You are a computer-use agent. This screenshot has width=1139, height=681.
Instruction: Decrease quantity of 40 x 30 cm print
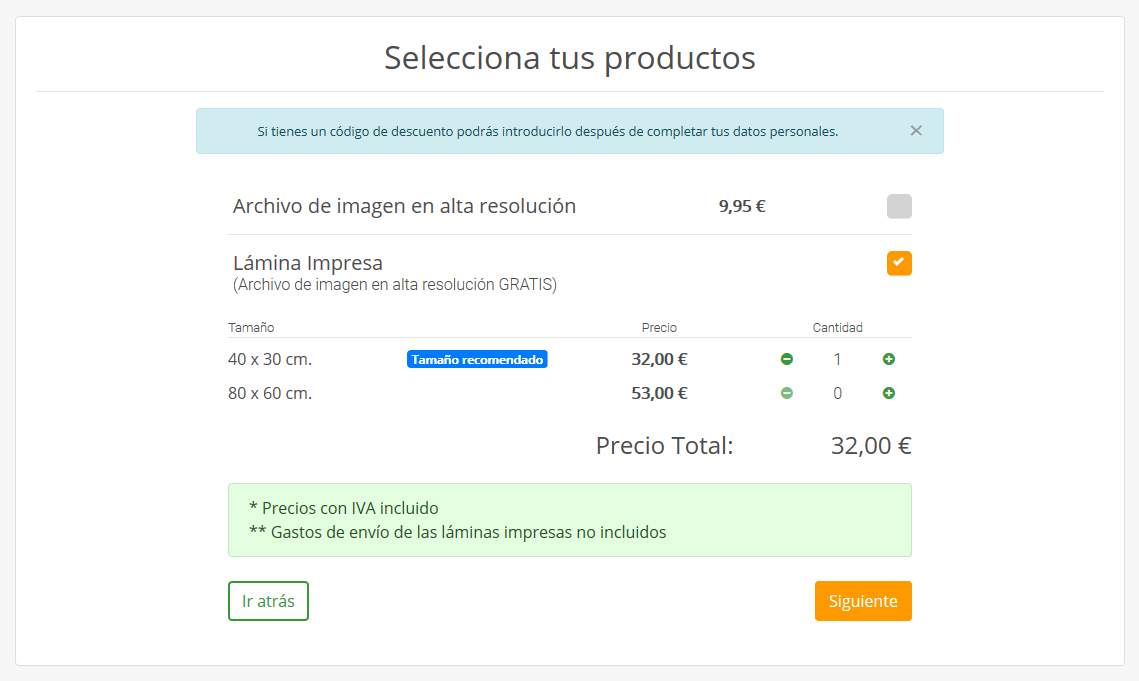(x=787, y=359)
